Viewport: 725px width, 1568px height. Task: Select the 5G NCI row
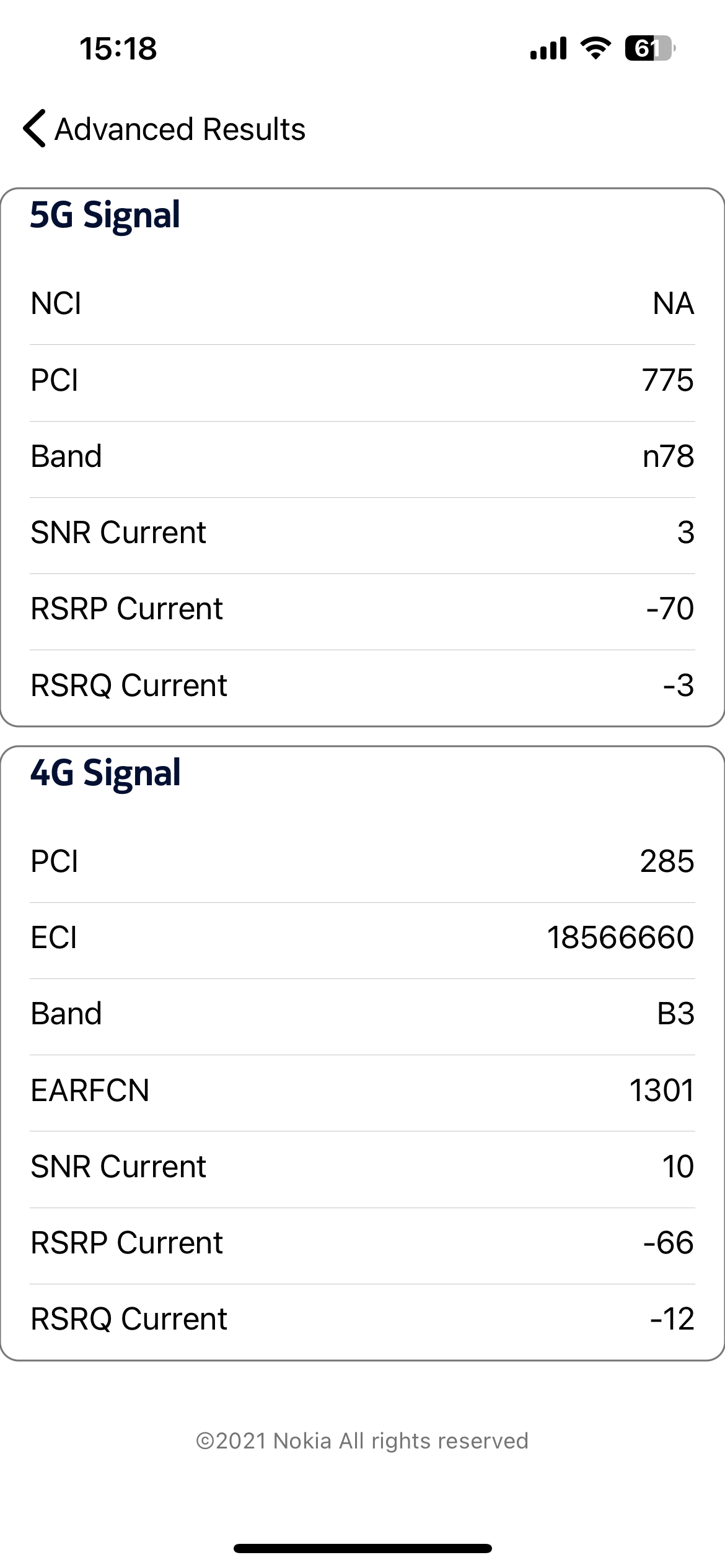tap(362, 304)
